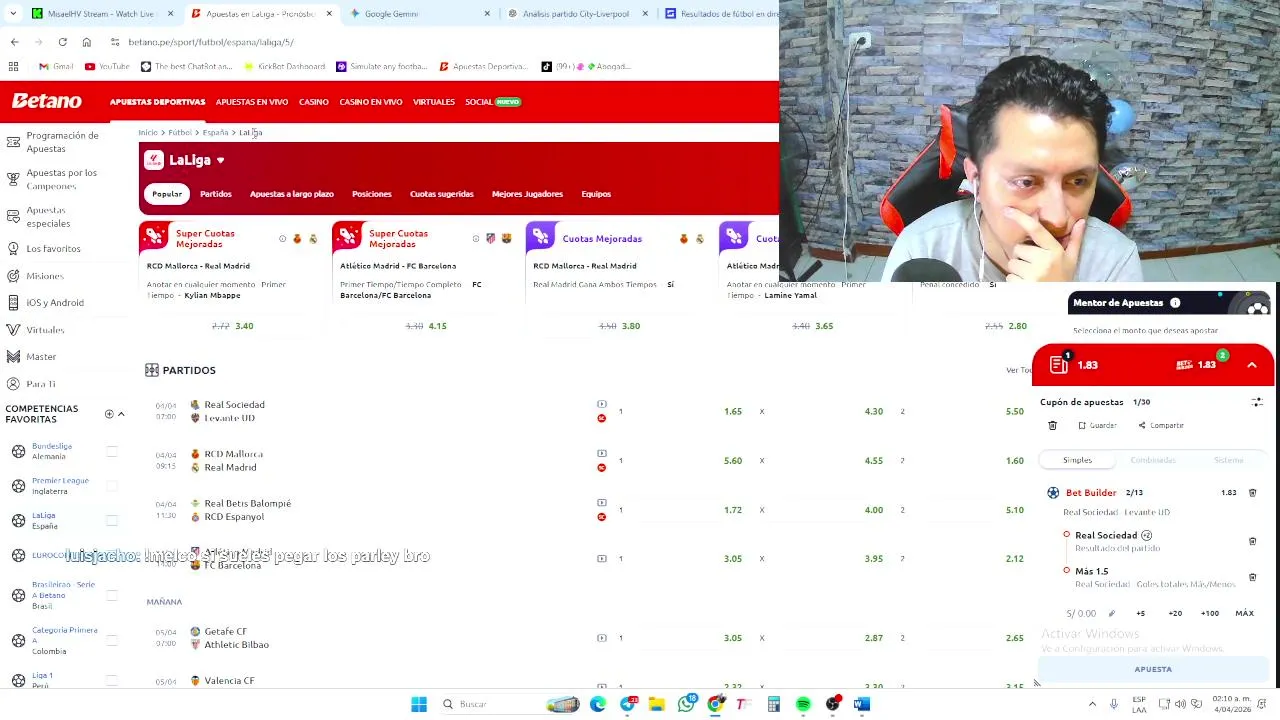Open Apuestas por los Campeones sidebar icon
The width and height of the screenshot is (1280, 720).
click(13, 179)
